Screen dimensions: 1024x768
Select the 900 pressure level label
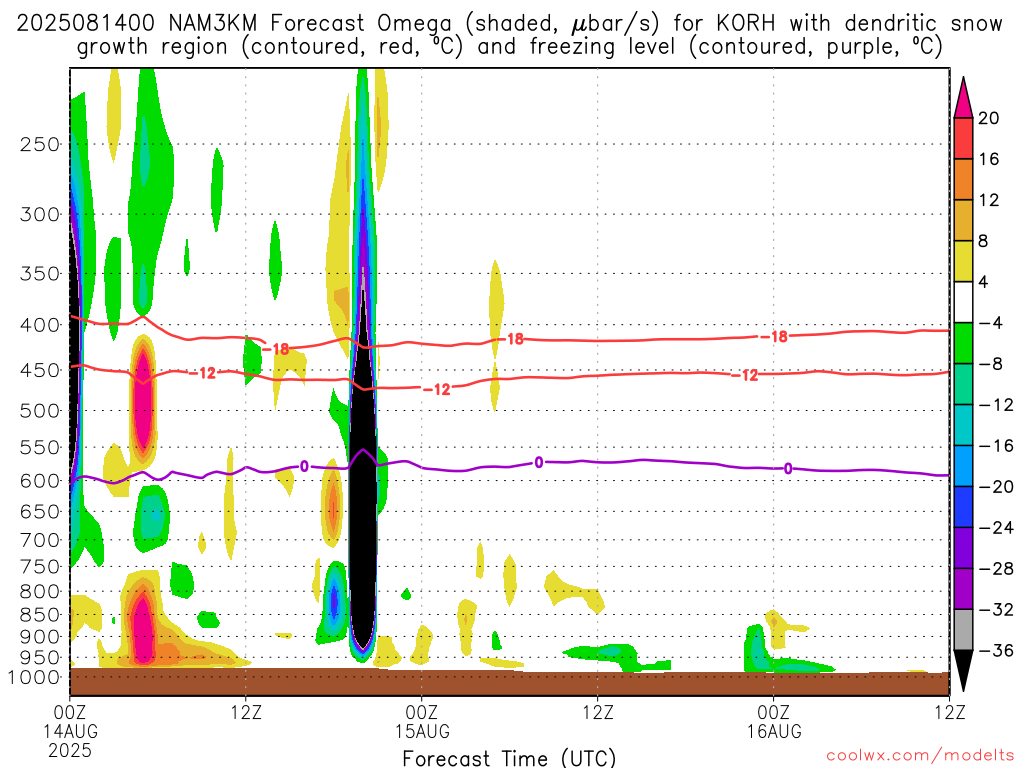click(40, 637)
